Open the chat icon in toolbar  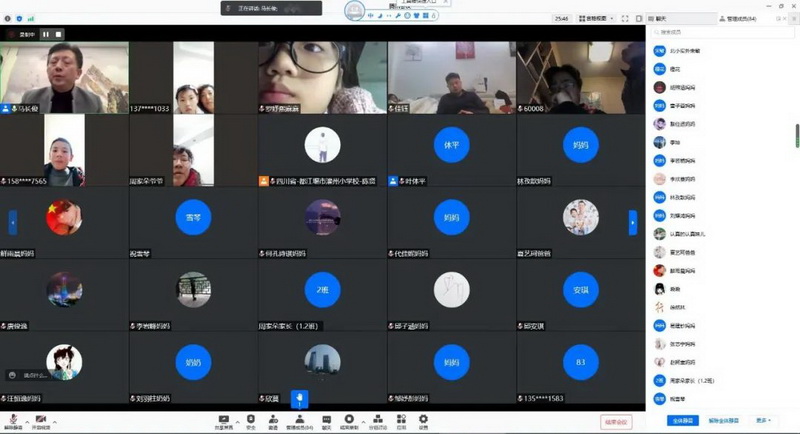click(325, 419)
